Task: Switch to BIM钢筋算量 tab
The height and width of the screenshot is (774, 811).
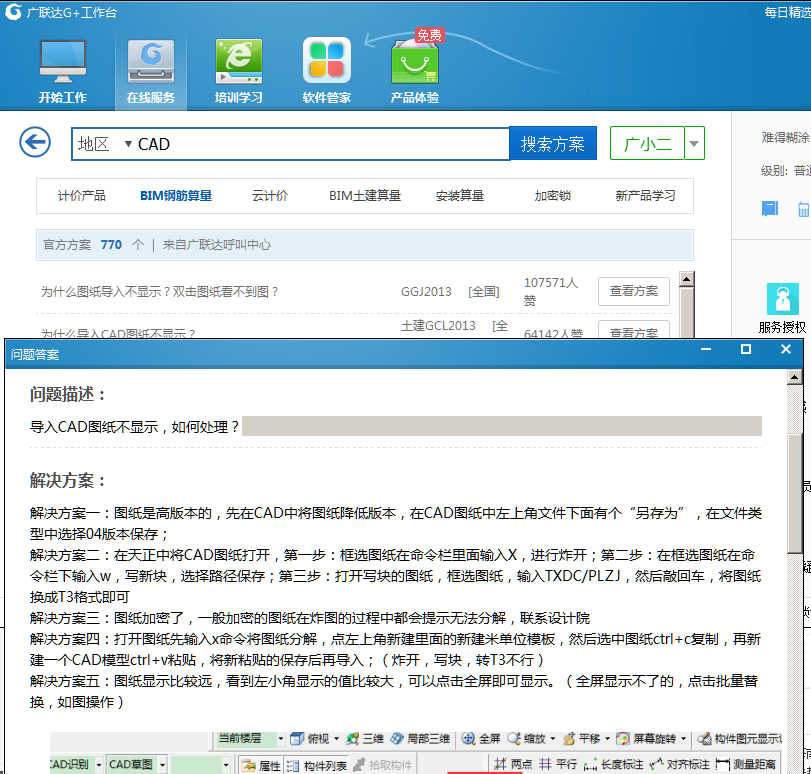Action: click(x=176, y=196)
